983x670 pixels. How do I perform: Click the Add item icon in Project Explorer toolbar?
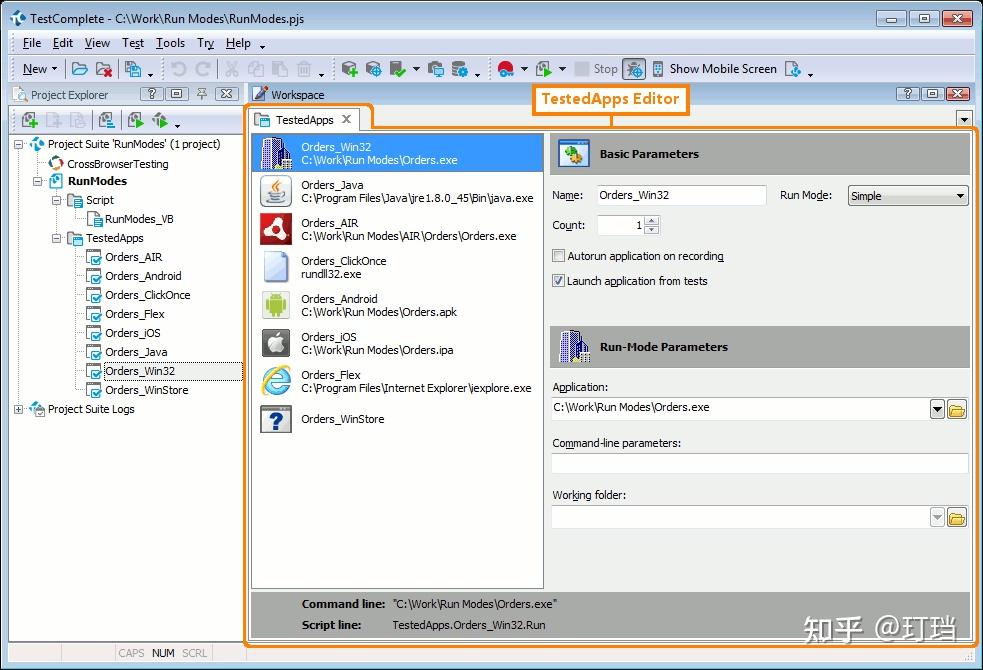(29, 120)
